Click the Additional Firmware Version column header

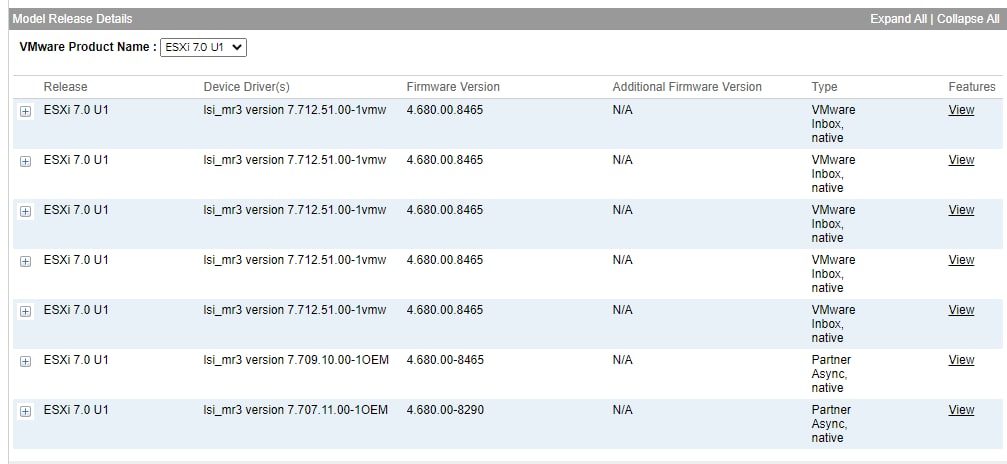click(x=687, y=87)
